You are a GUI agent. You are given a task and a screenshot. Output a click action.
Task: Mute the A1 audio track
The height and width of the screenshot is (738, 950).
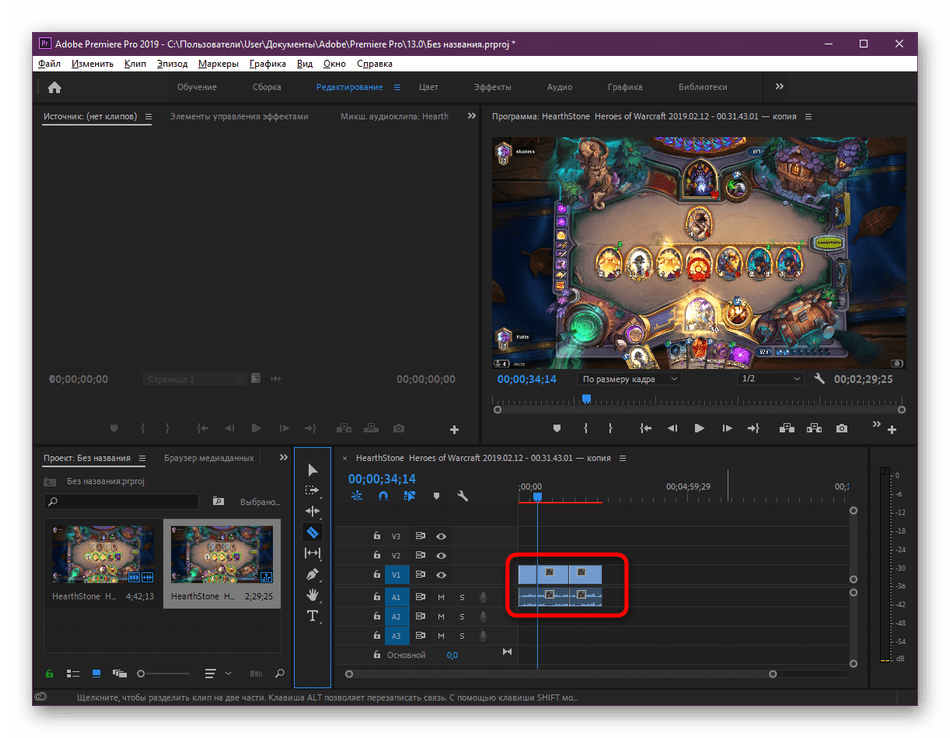[441, 597]
